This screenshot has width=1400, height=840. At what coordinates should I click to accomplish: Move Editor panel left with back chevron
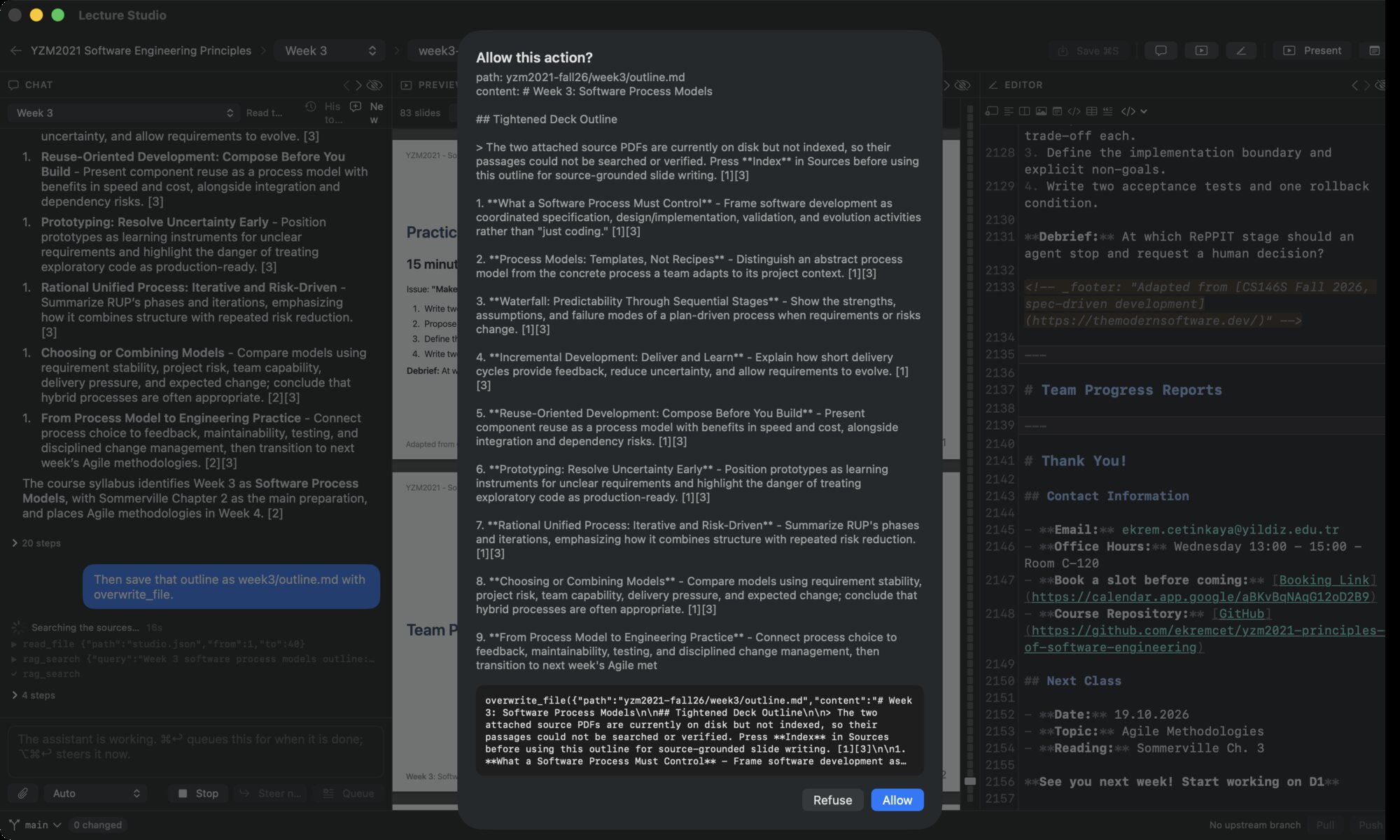[1354, 85]
